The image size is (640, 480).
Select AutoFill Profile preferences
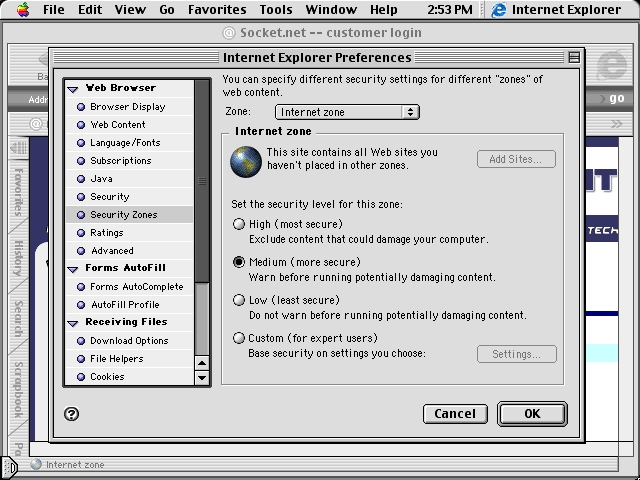(129, 305)
